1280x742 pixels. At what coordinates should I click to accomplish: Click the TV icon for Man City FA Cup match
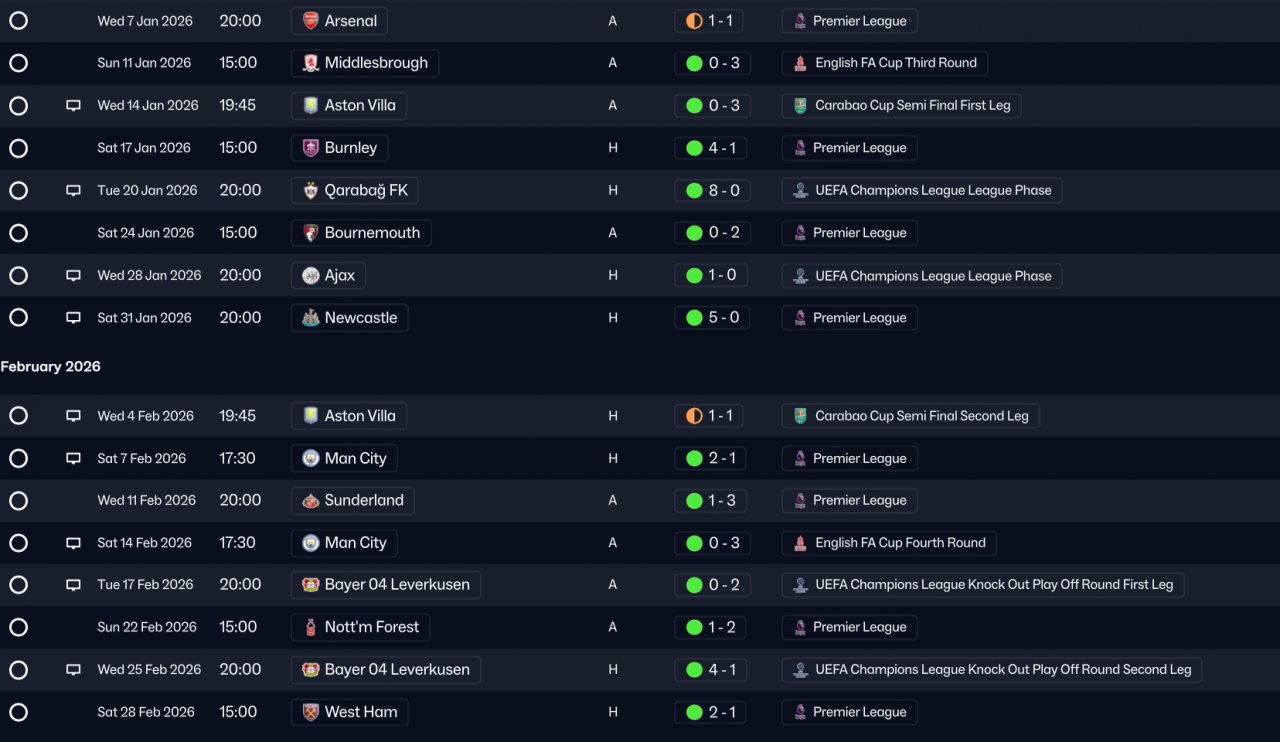pyautogui.click(x=73, y=544)
